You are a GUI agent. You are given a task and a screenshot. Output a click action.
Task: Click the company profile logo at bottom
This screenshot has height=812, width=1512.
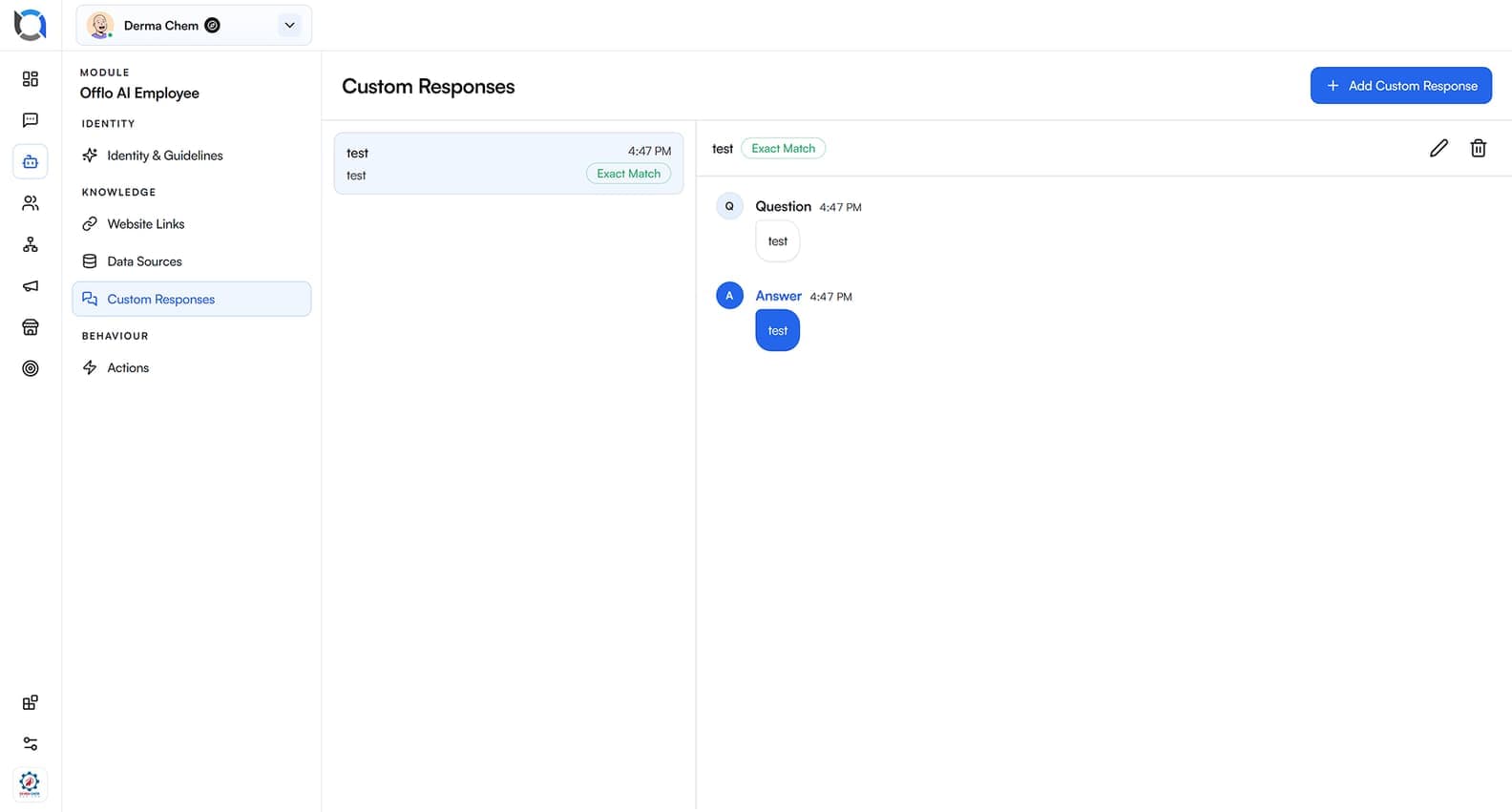31,784
